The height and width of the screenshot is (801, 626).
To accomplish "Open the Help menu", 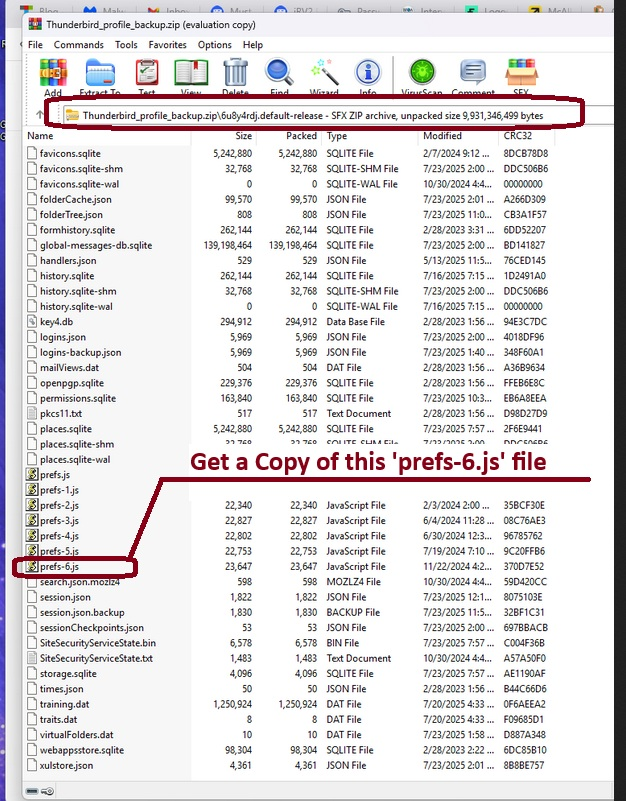I will click(x=253, y=45).
